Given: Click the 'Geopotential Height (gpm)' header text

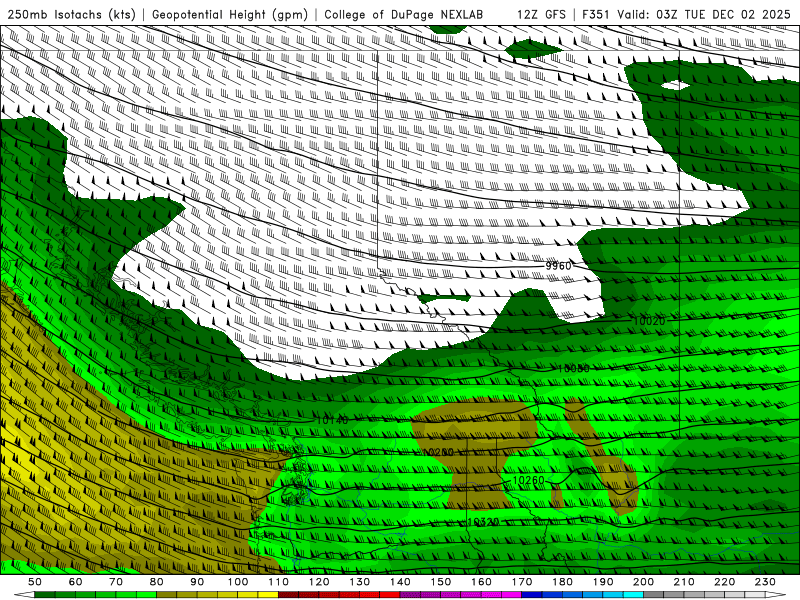Looking at the screenshot, I should (x=230, y=14).
